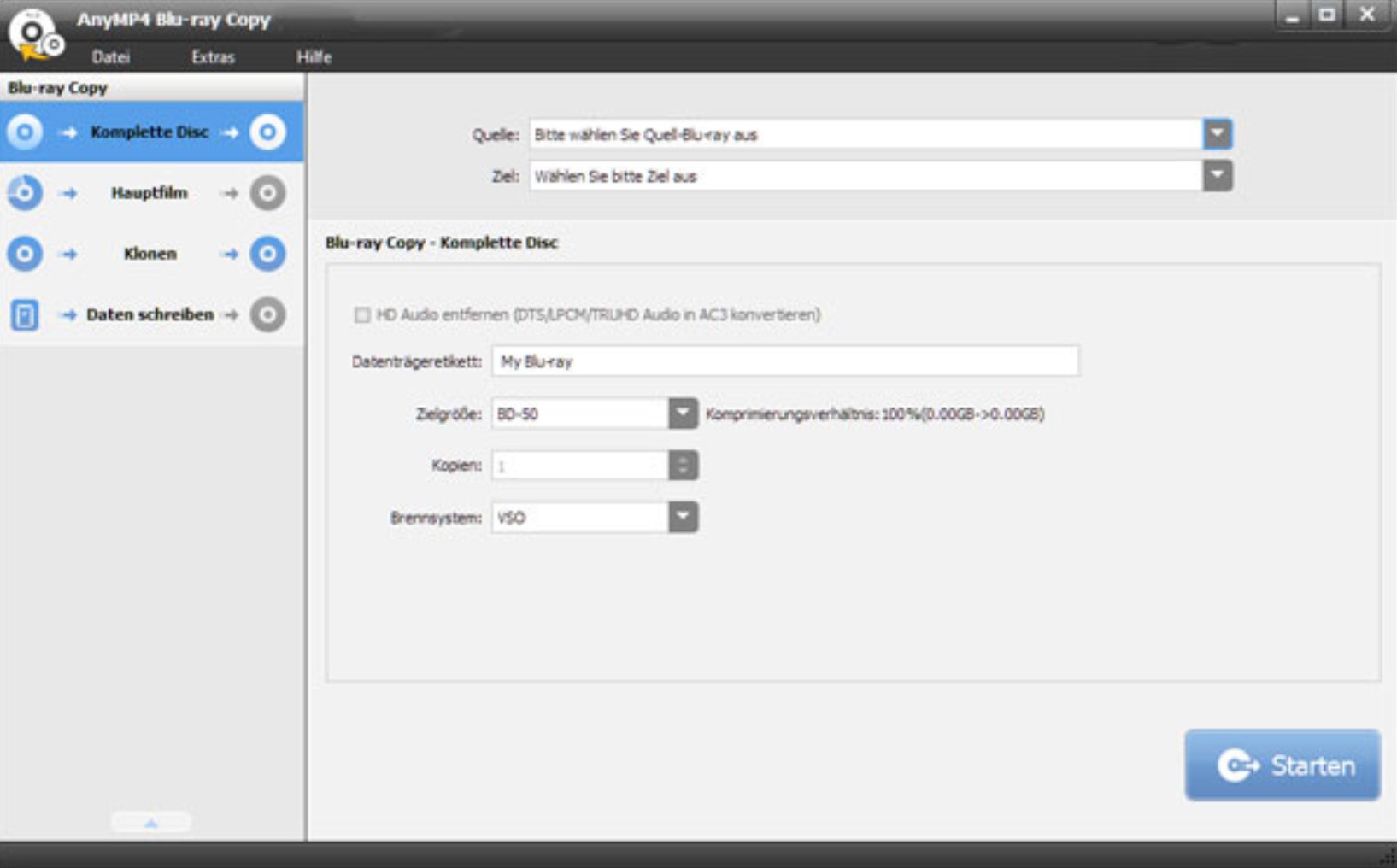Screen dimensions: 1397x868
Task: Click gray target disc icon in Hauptfilm row
Action: [267, 192]
